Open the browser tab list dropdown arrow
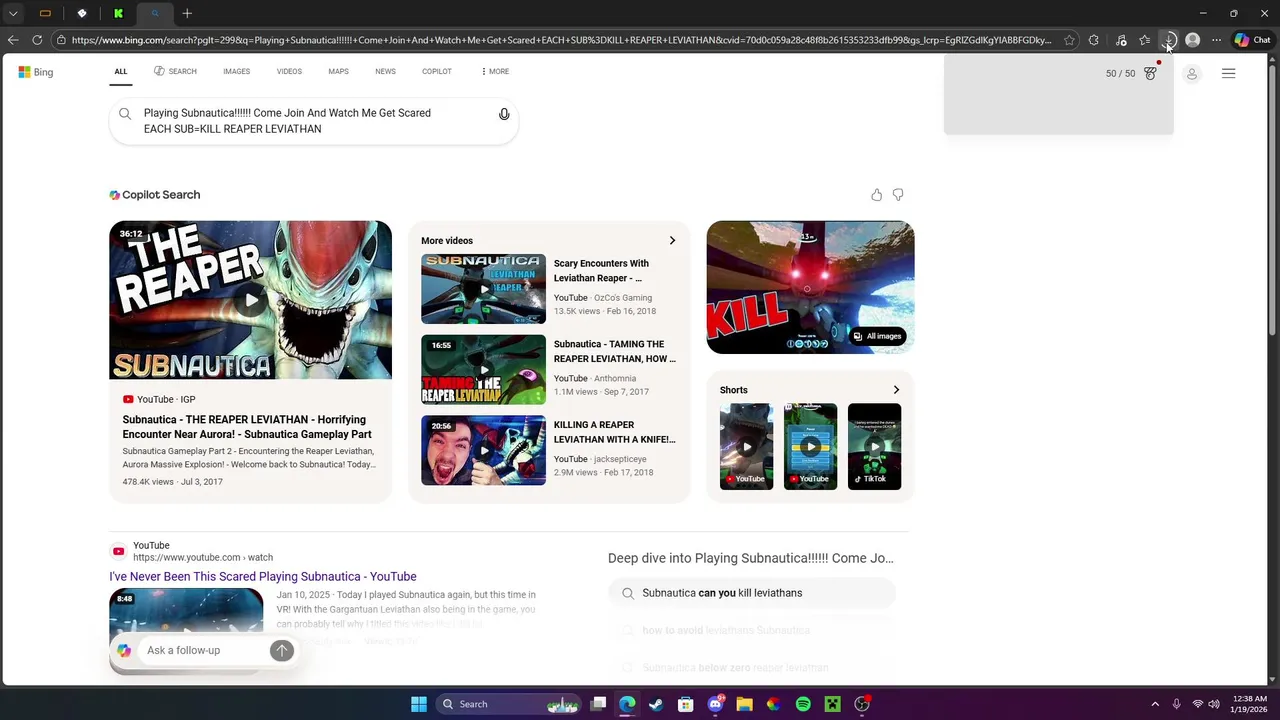Viewport: 1280px width, 720px height. [x=13, y=13]
